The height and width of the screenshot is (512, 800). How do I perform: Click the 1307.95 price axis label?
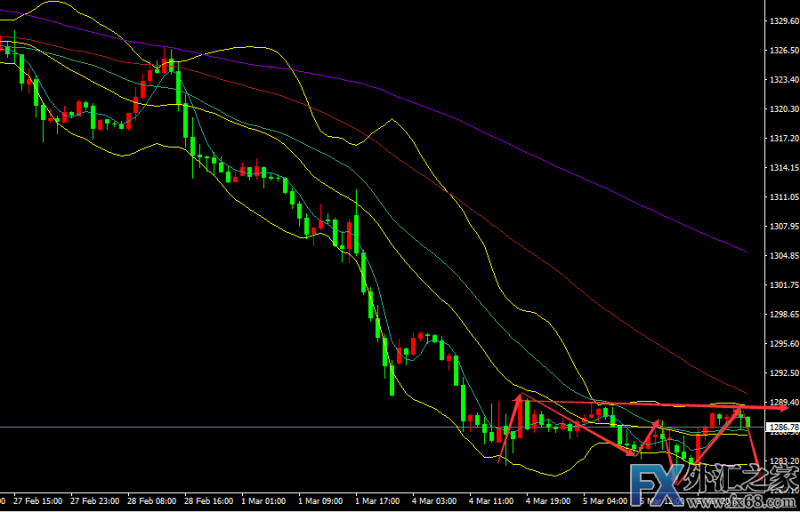click(785, 226)
